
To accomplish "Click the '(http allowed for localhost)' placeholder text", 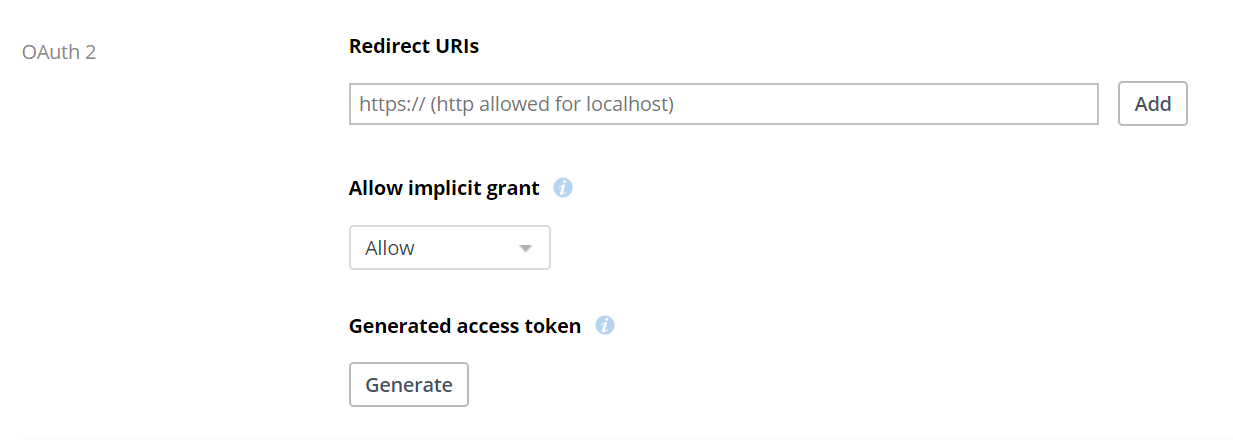I will (552, 104).
